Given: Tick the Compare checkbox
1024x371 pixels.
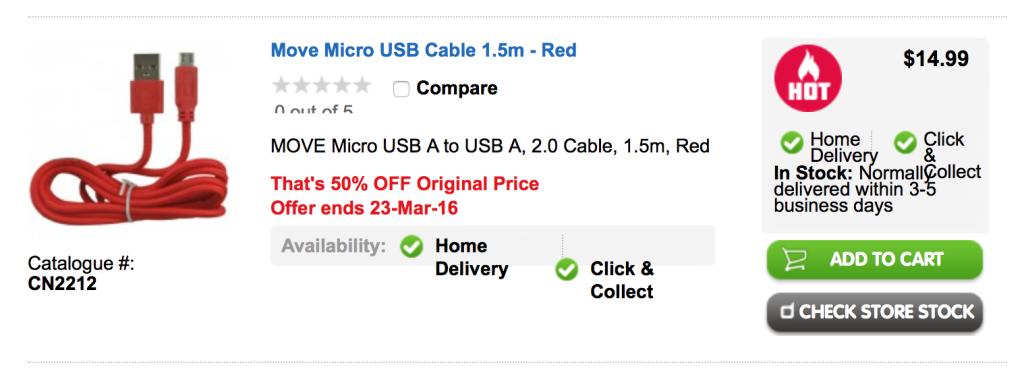Looking at the screenshot, I should 401,89.
